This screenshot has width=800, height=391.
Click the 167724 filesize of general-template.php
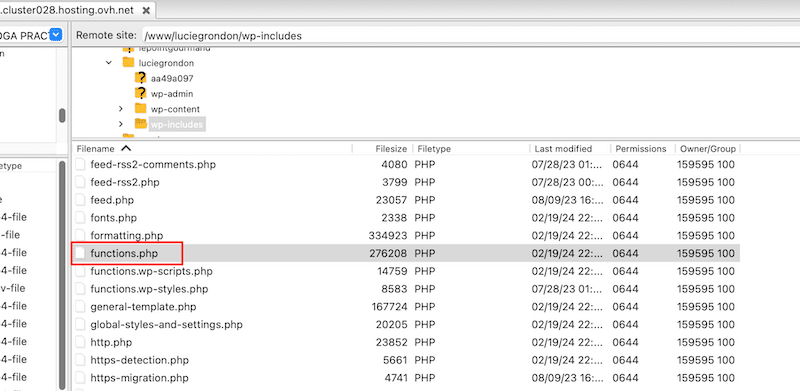pyautogui.click(x=390, y=307)
